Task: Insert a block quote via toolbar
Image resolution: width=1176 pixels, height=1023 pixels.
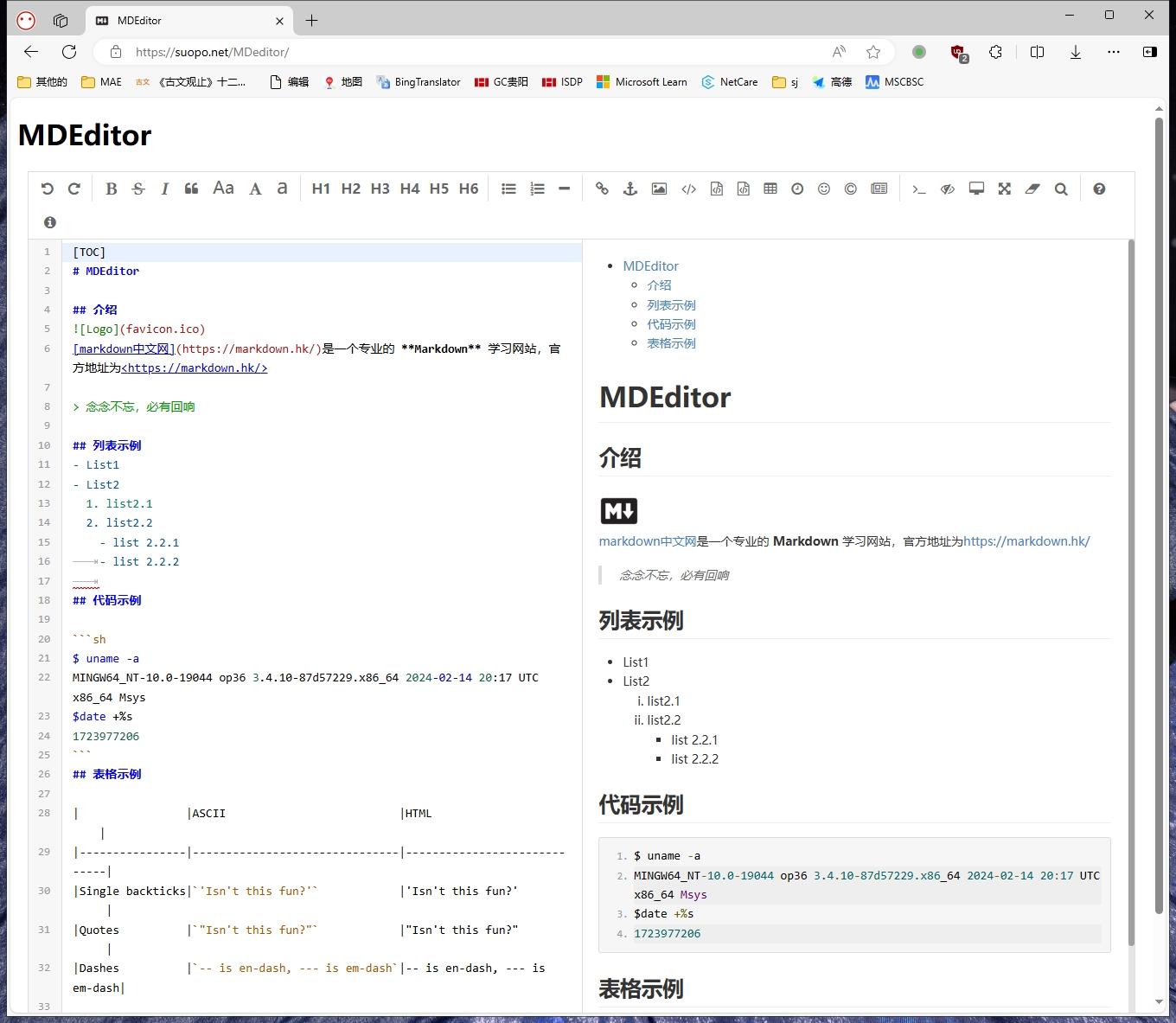Action: (191, 189)
